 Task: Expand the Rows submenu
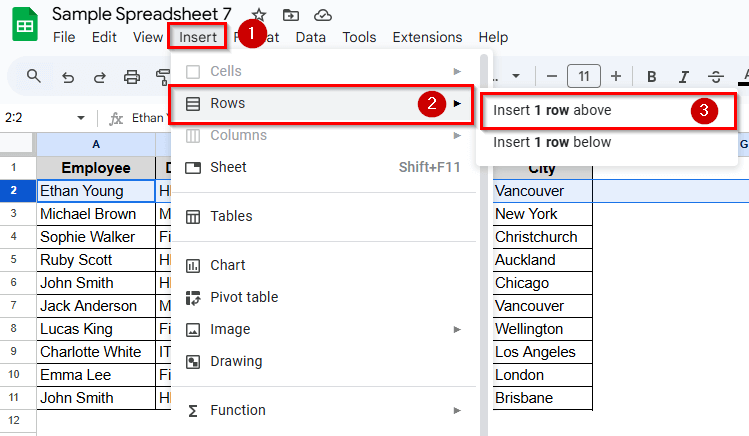[320, 103]
